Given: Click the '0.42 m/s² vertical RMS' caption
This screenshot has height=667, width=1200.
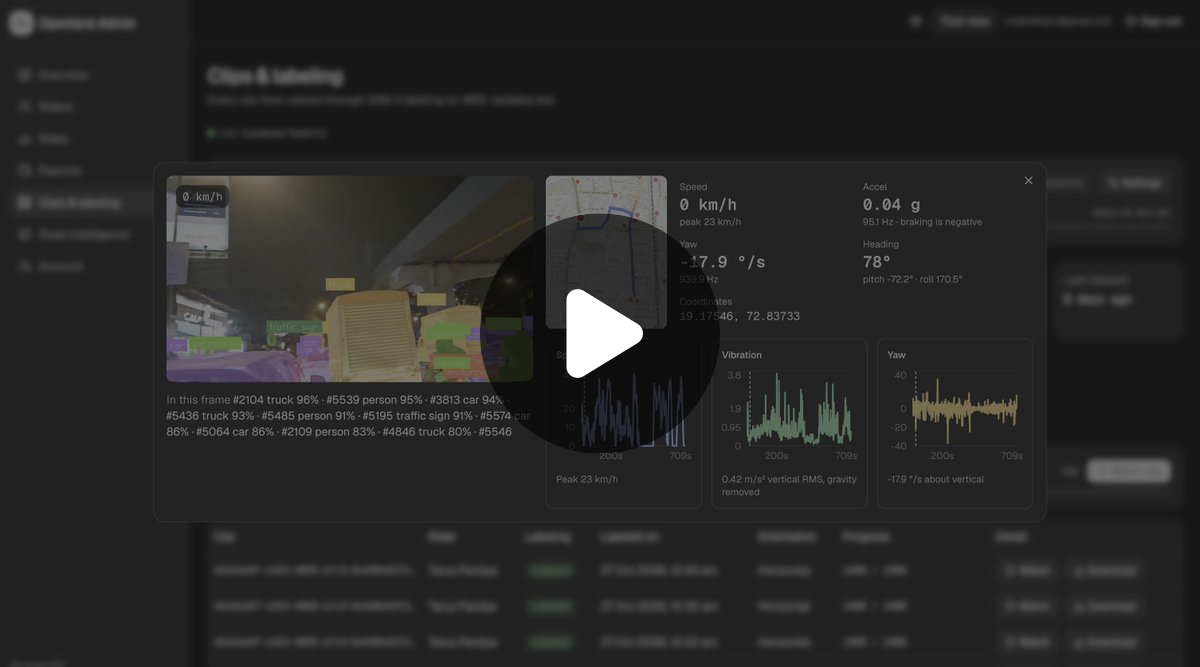Looking at the screenshot, I should [x=790, y=485].
